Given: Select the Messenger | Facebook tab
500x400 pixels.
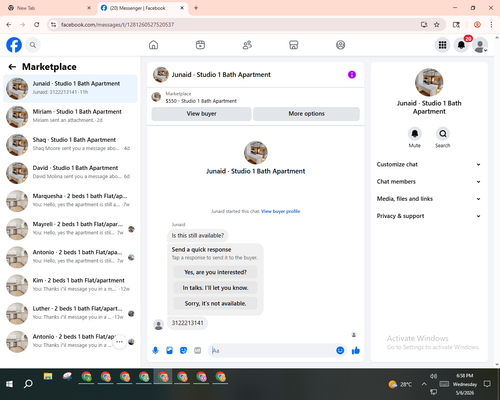Looking at the screenshot, I should (x=143, y=8).
